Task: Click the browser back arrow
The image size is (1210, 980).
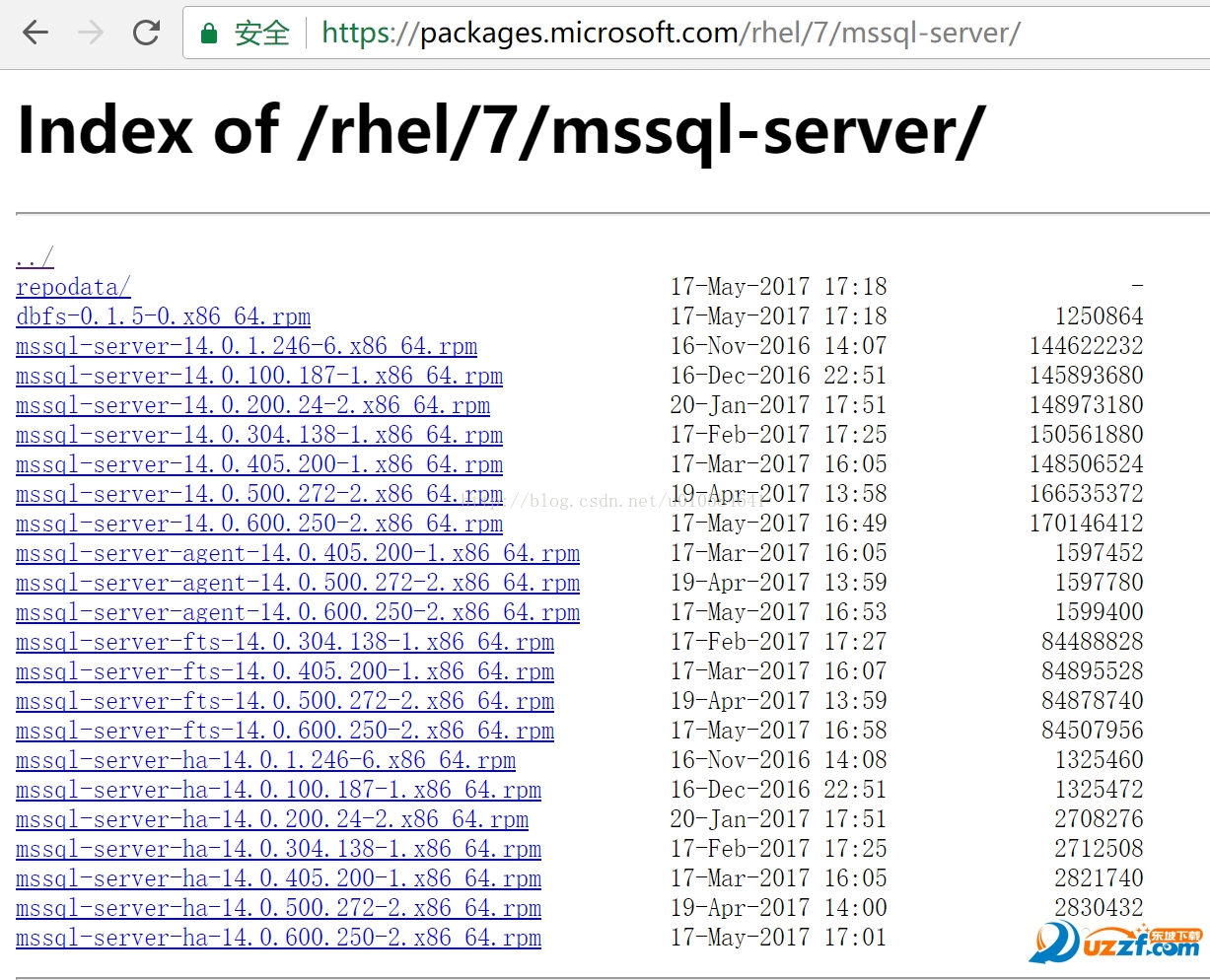Action: [x=36, y=33]
